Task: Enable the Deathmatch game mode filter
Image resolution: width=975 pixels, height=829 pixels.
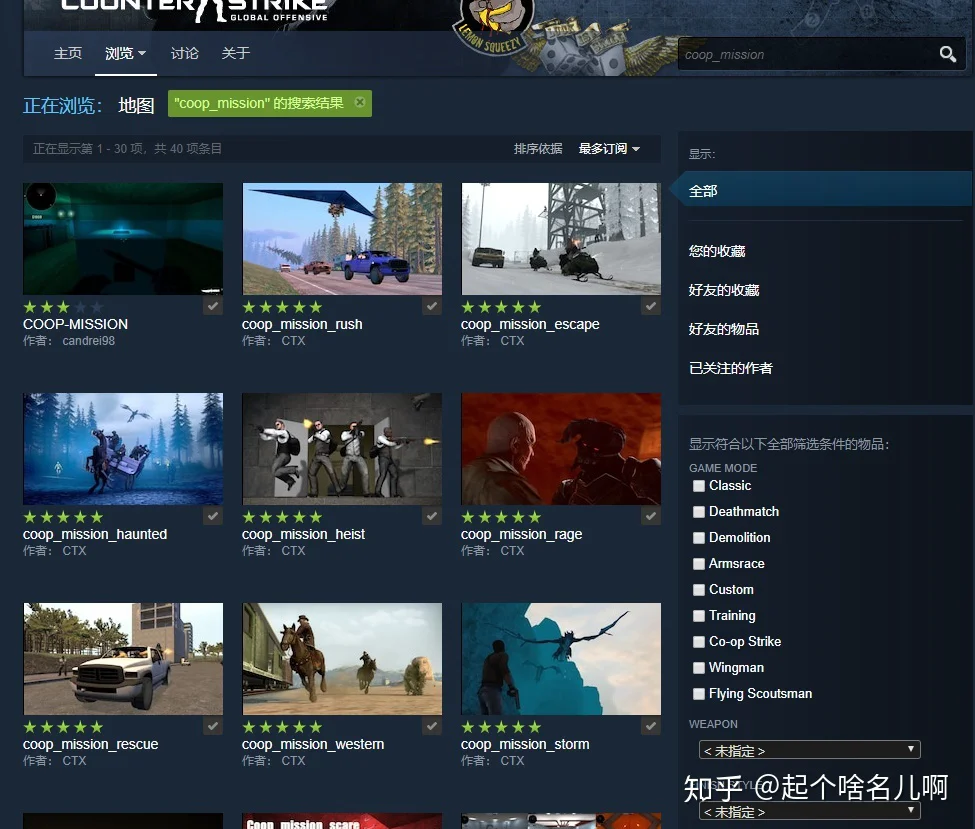Action: [x=699, y=512]
